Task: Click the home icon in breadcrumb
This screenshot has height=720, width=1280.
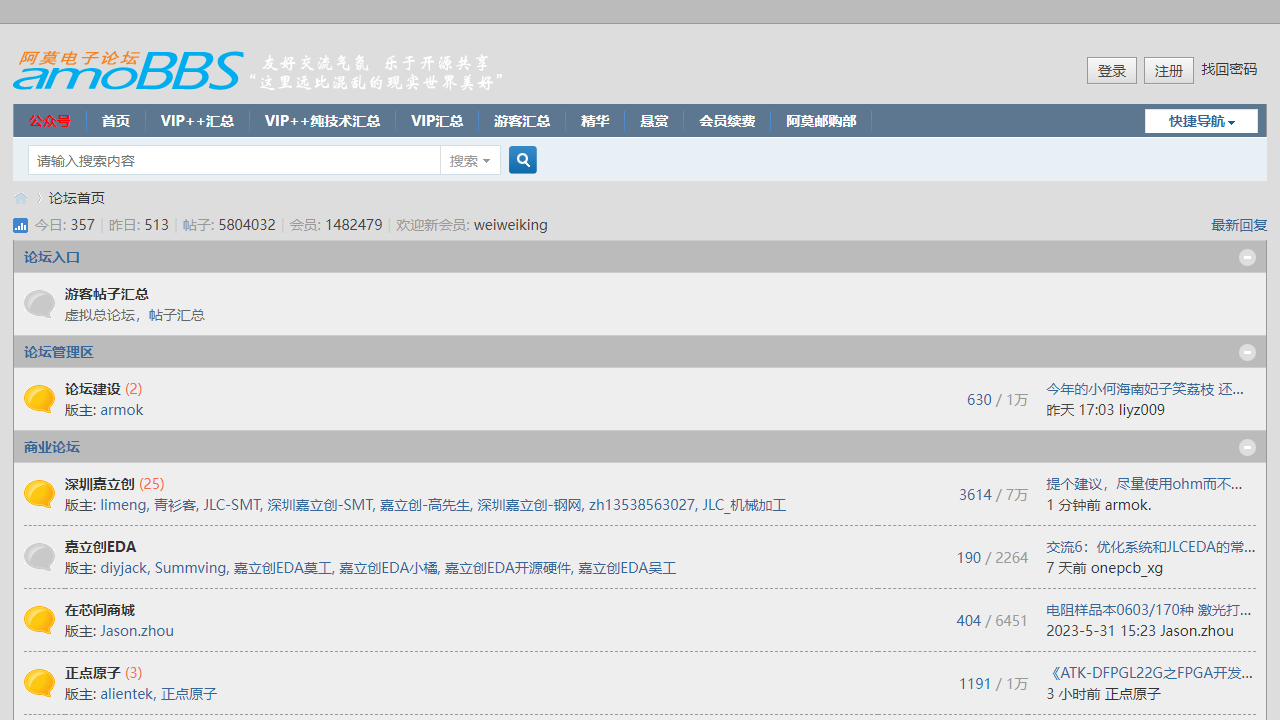Action: coord(21,198)
